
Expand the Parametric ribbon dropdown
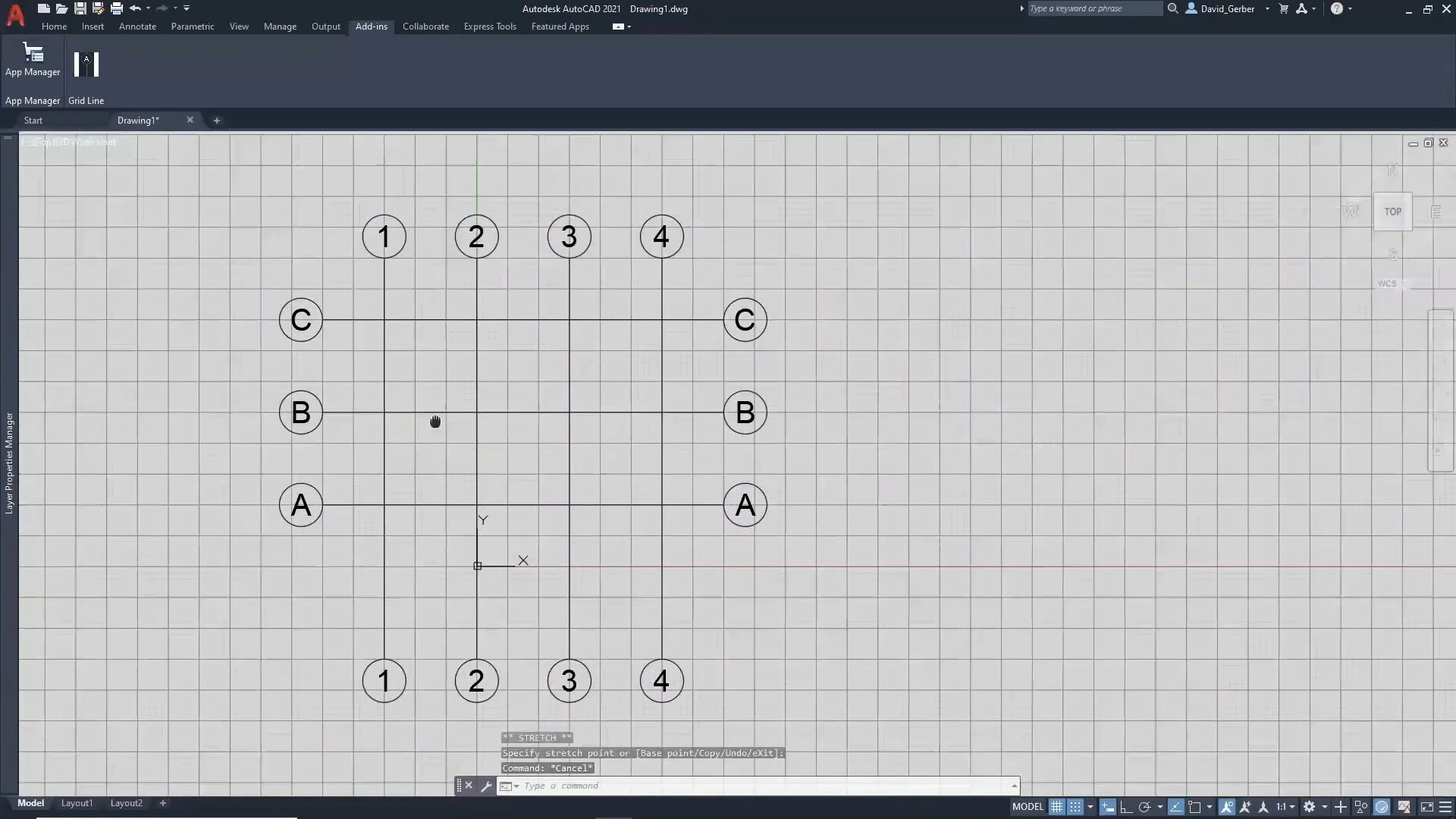193,27
